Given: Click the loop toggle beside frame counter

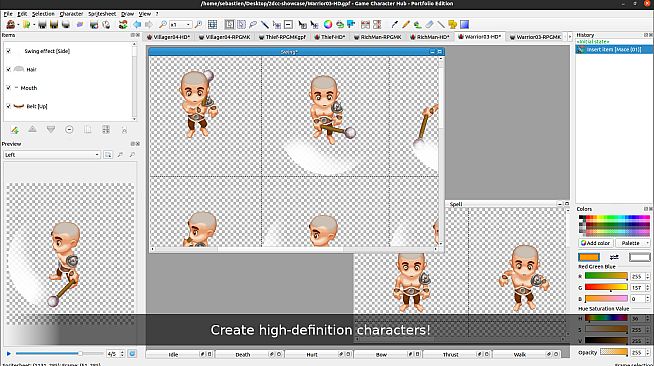Looking at the screenshot, I should tap(132, 353).
